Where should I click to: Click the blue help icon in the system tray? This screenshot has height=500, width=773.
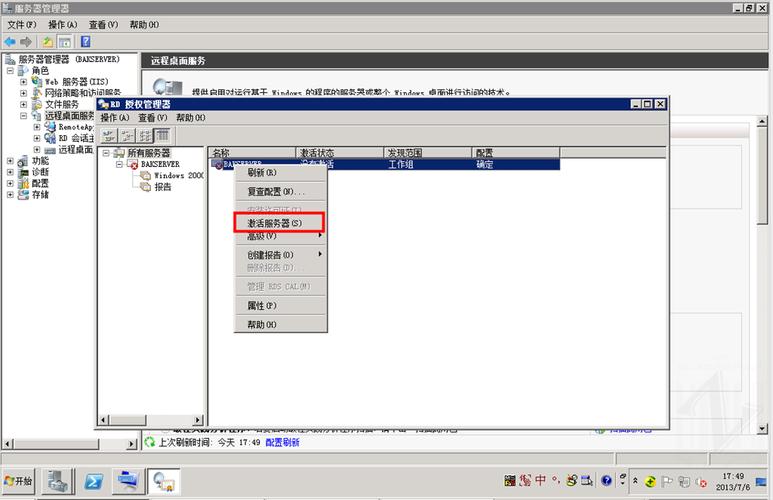point(606,480)
